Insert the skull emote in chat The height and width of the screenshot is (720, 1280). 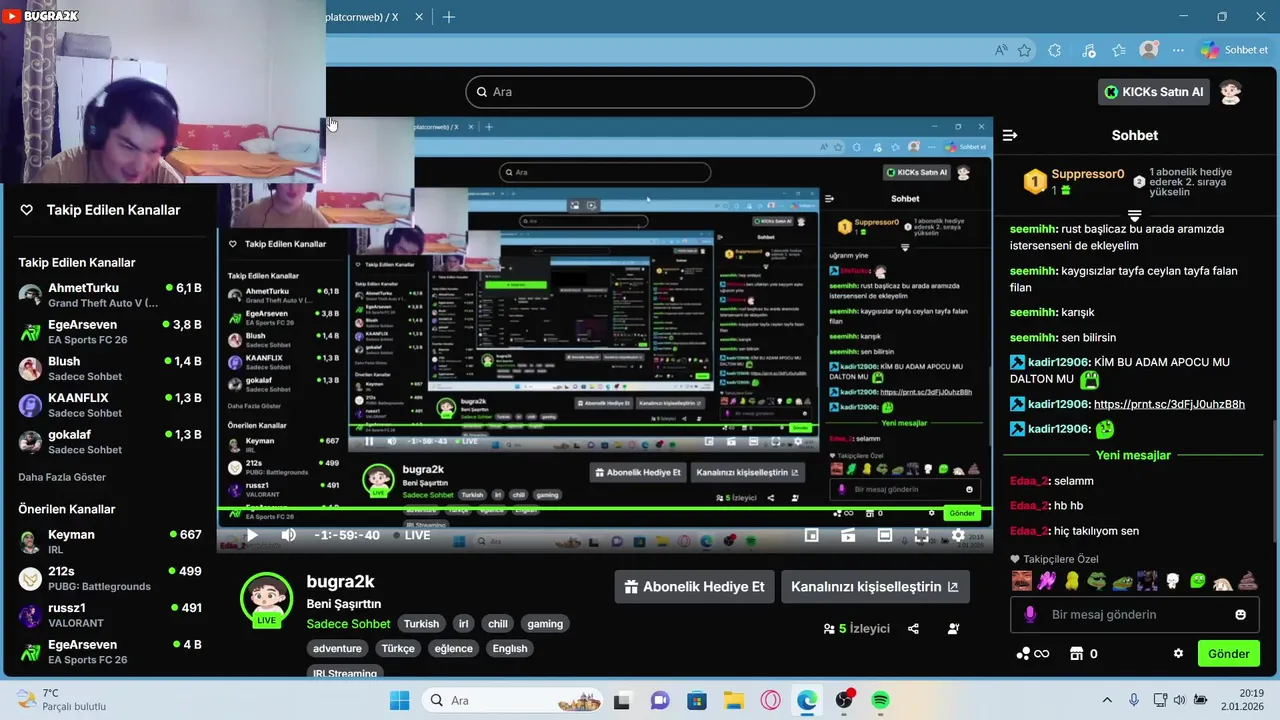pyautogui.click(x=1172, y=581)
